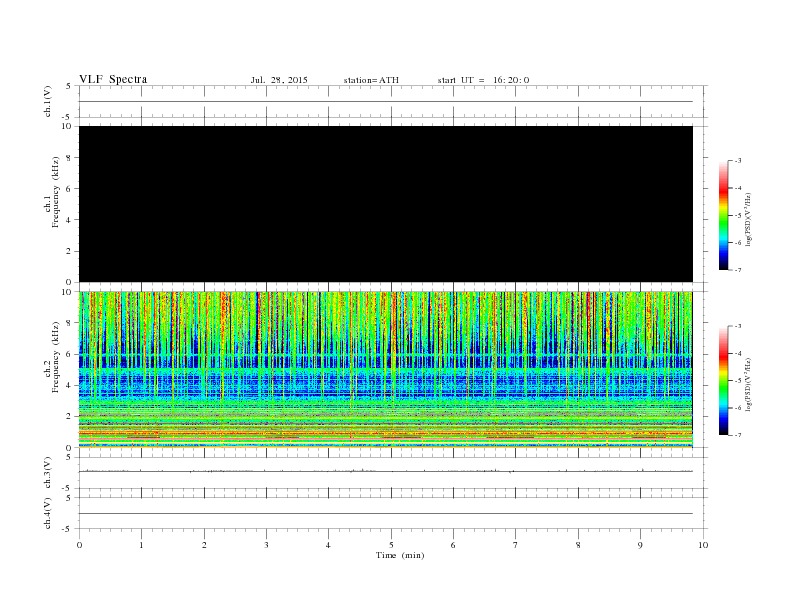Click the lower colorbar's log(PSD) label
This screenshot has width=792, height=612.
(749, 384)
